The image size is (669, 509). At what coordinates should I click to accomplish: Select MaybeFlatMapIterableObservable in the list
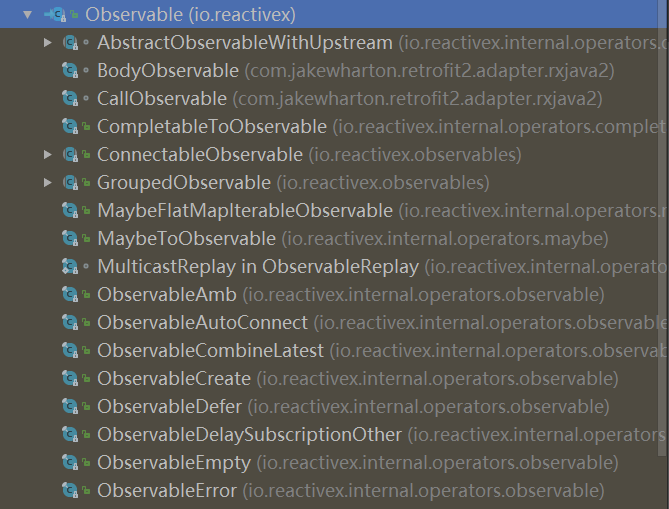(245, 211)
